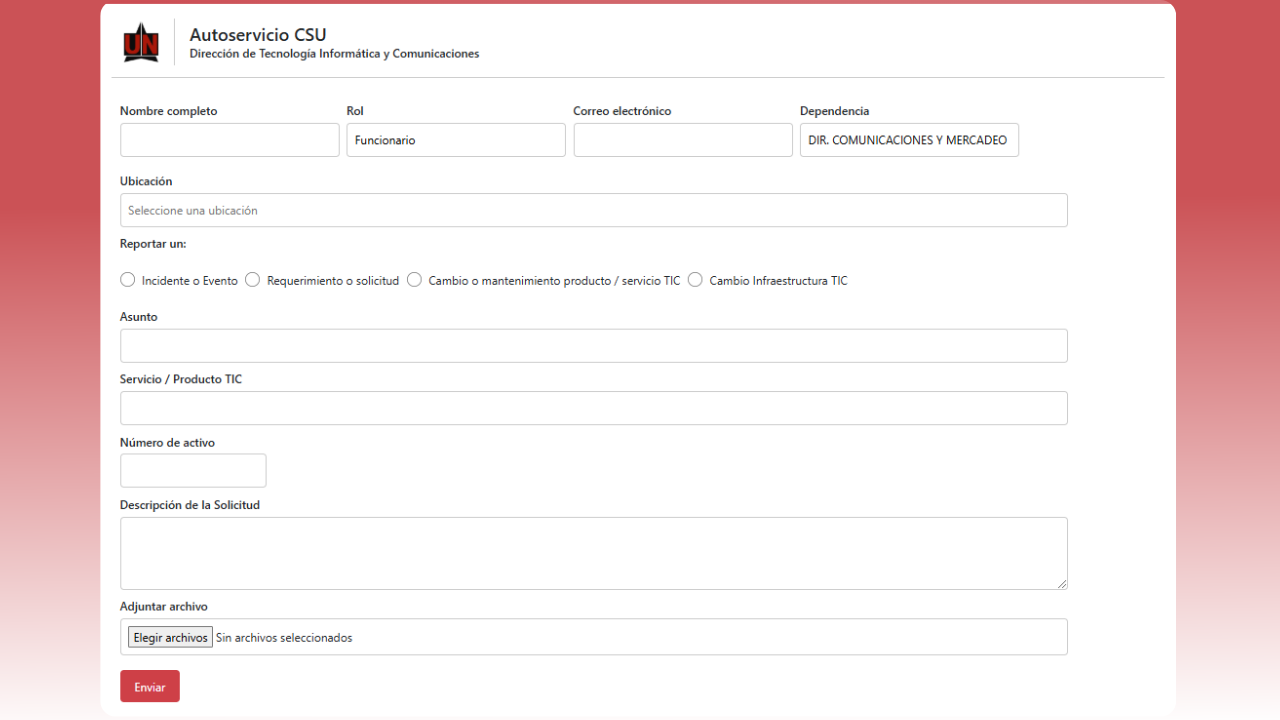The image size is (1280, 720).
Task: Choose the Requerimiento o solicitud option
Action: pyautogui.click(x=253, y=280)
